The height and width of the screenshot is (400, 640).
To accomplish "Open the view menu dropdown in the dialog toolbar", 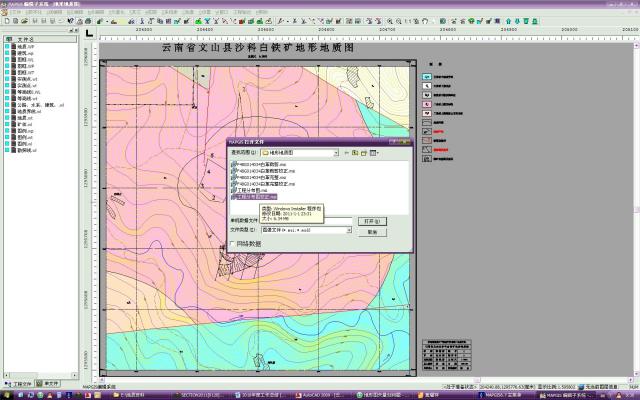I will point(377,153).
